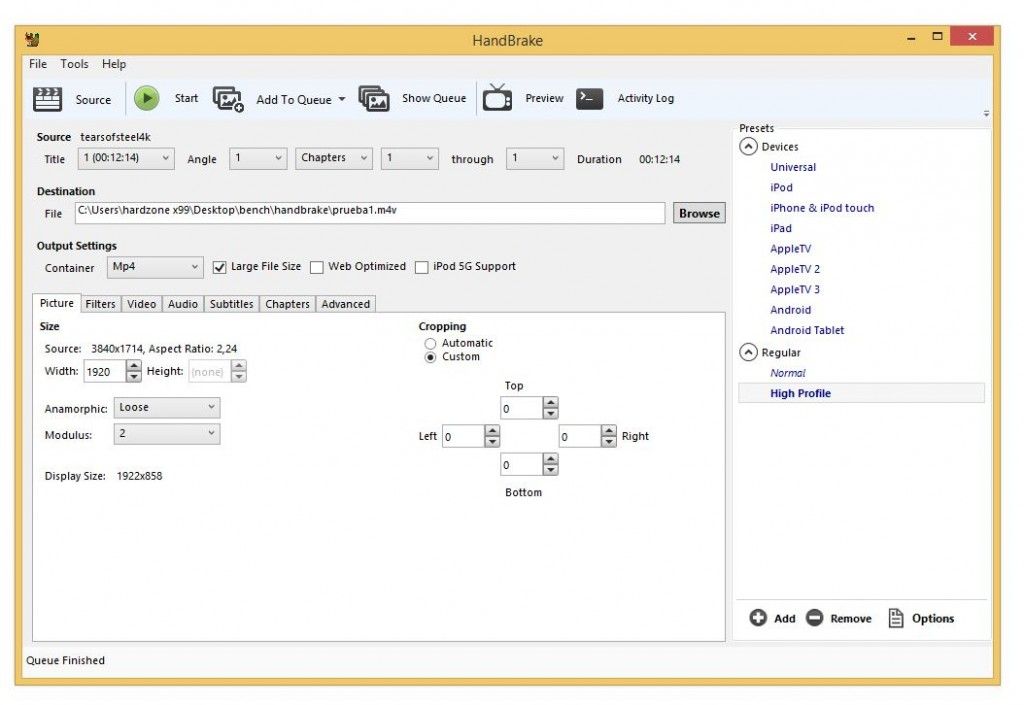The height and width of the screenshot is (705, 1024).
Task: Enable the Large File Size checkbox
Action: (x=219, y=267)
